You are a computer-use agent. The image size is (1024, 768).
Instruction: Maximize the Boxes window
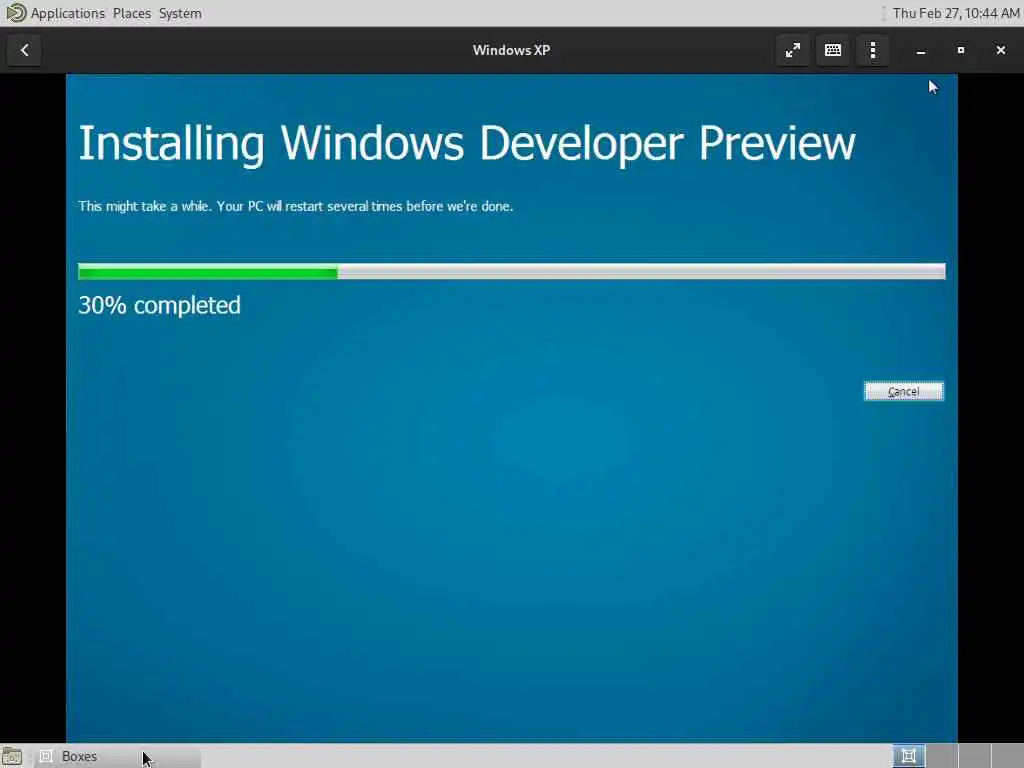click(961, 50)
